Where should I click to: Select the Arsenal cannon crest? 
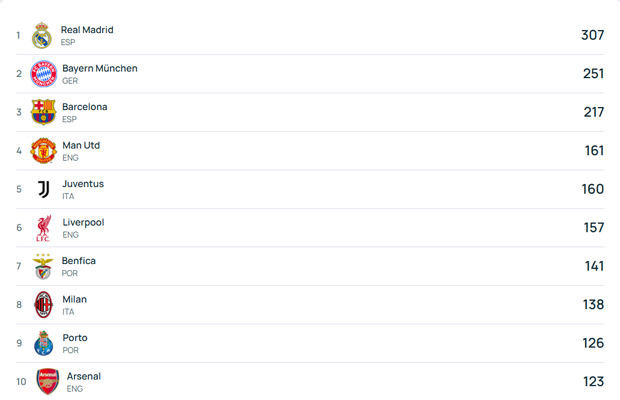tap(47, 381)
